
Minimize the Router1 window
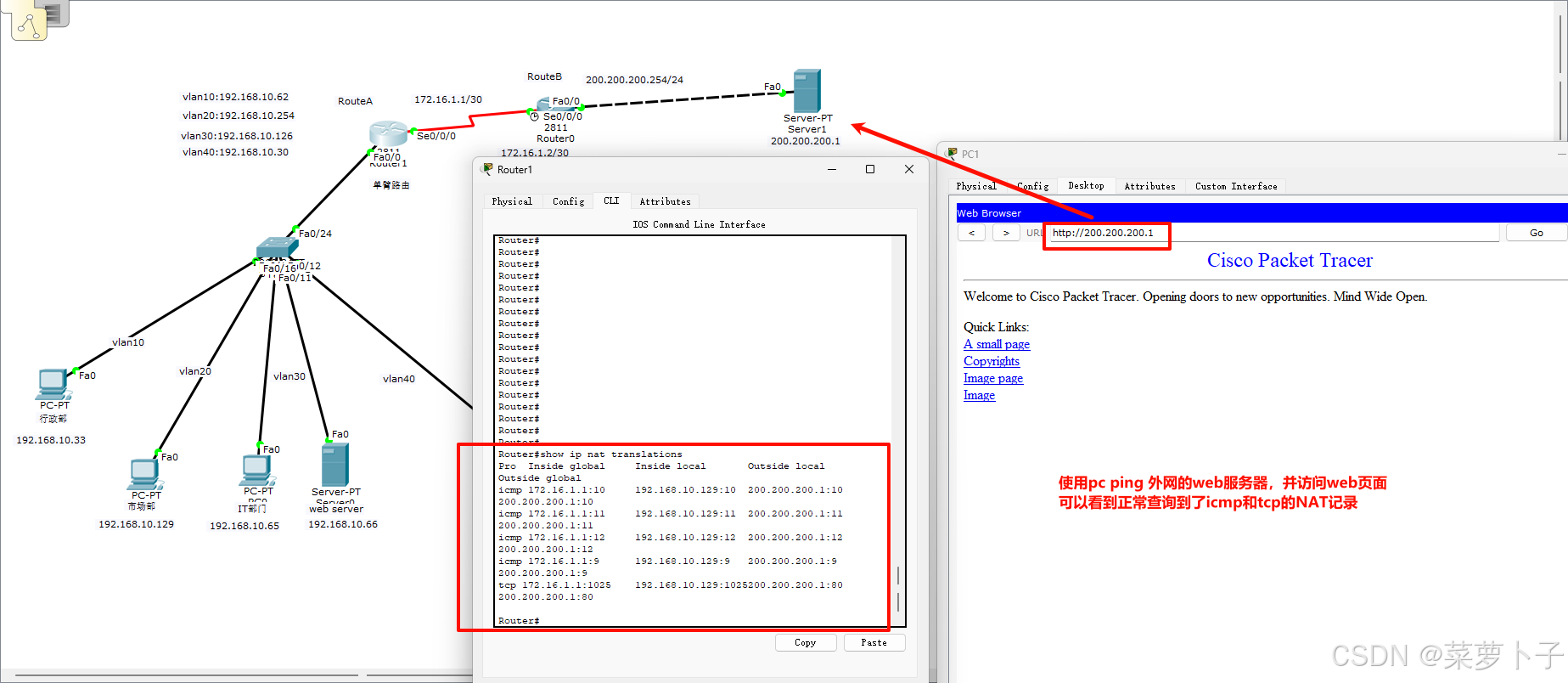point(832,169)
